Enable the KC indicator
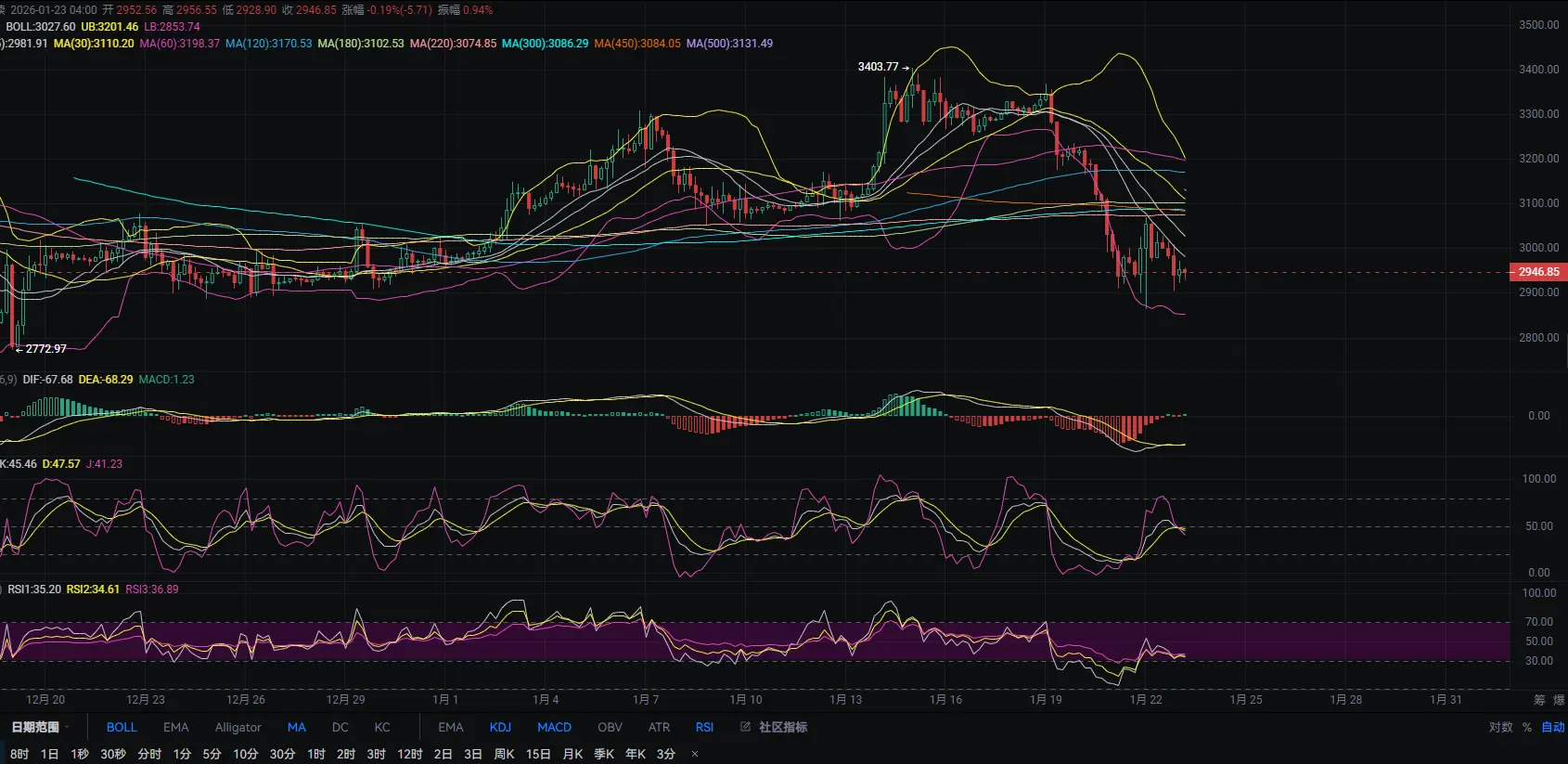The width and height of the screenshot is (1568, 764). (382, 727)
